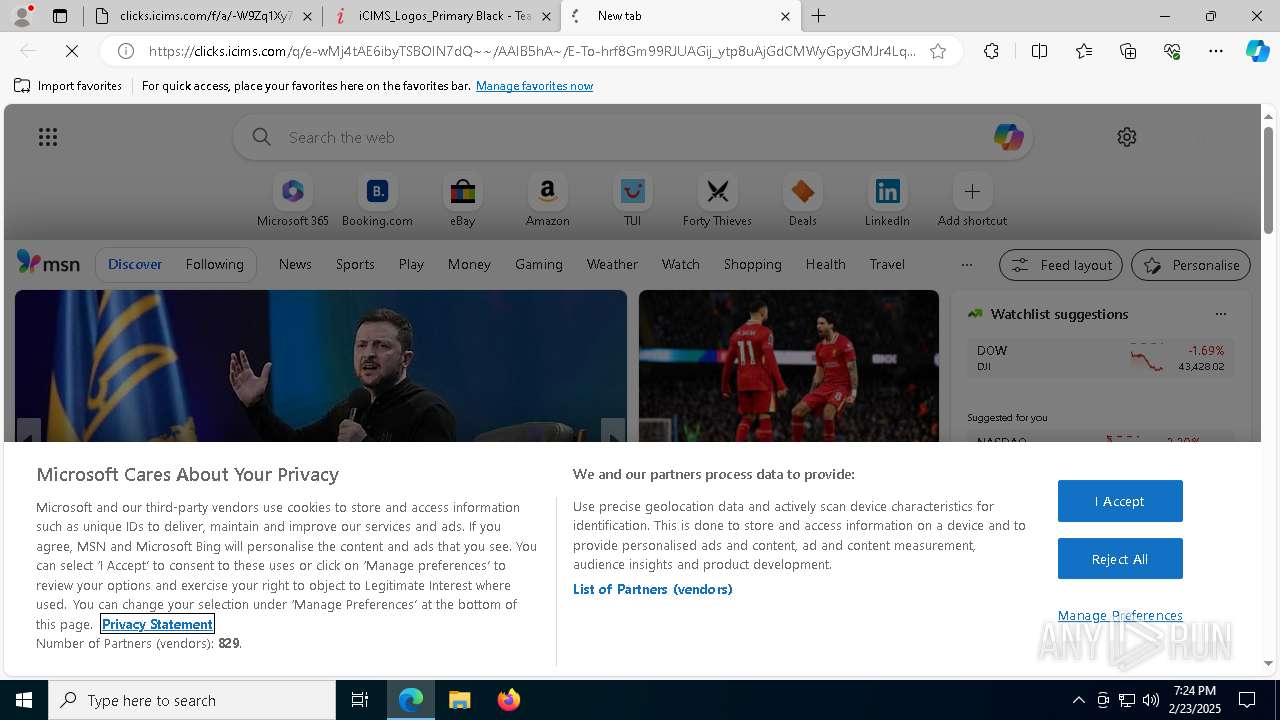Screen dimensions: 1280x720
Task: Open Booking.com shortcut
Action: [x=377, y=201]
